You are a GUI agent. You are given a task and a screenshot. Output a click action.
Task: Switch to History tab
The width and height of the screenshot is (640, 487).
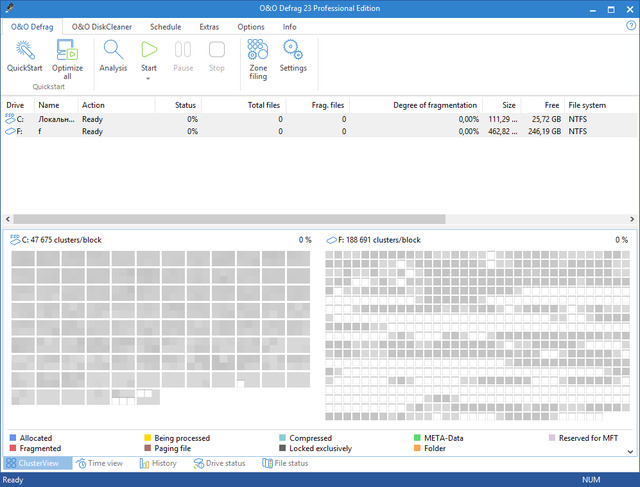click(x=158, y=463)
